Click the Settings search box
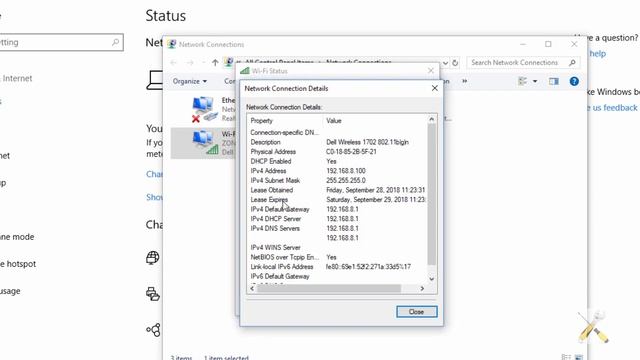 pyautogui.click(x=61, y=42)
